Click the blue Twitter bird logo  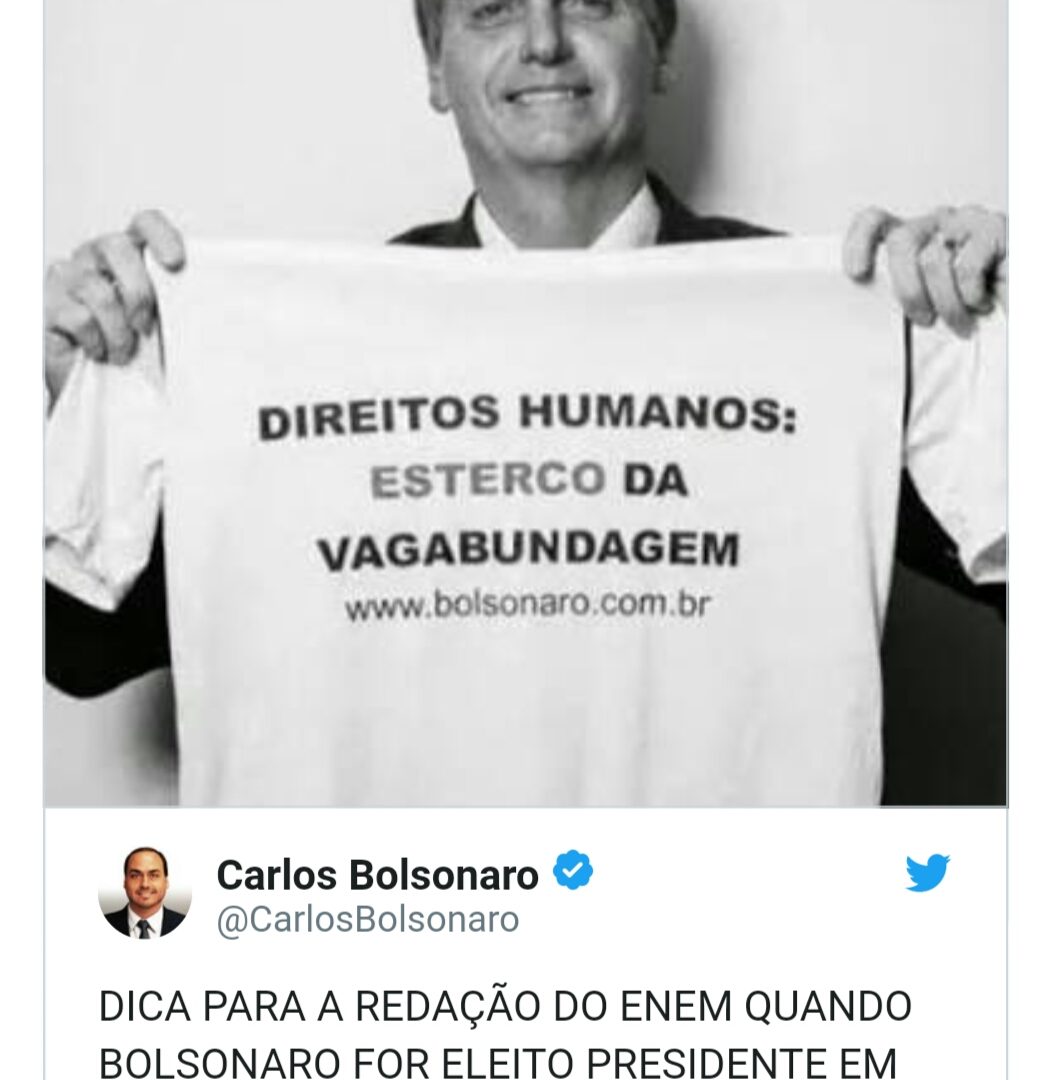tap(927, 872)
